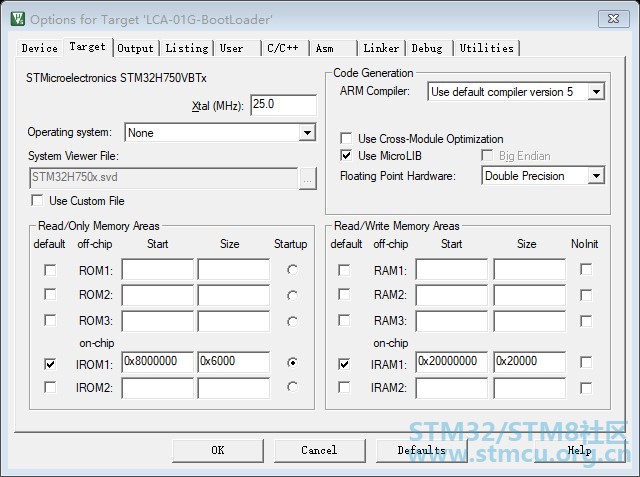Select the Target tab
Viewport: 640px width, 477px height.
(87, 47)
